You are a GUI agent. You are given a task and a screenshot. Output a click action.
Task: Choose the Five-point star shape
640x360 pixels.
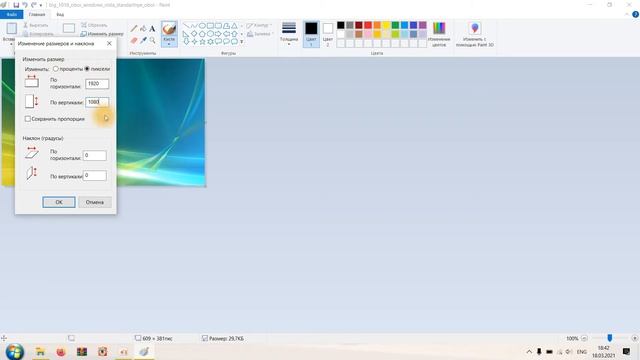coord(202,41)
